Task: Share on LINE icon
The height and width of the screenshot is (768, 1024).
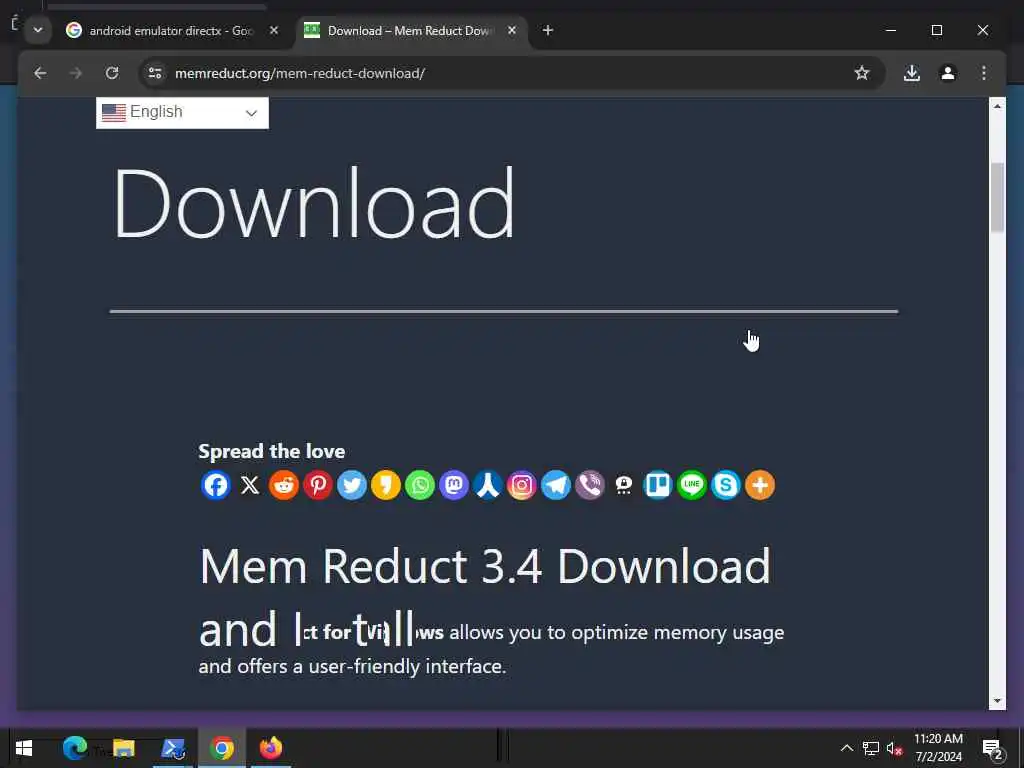Action: (x=691, y=485)
